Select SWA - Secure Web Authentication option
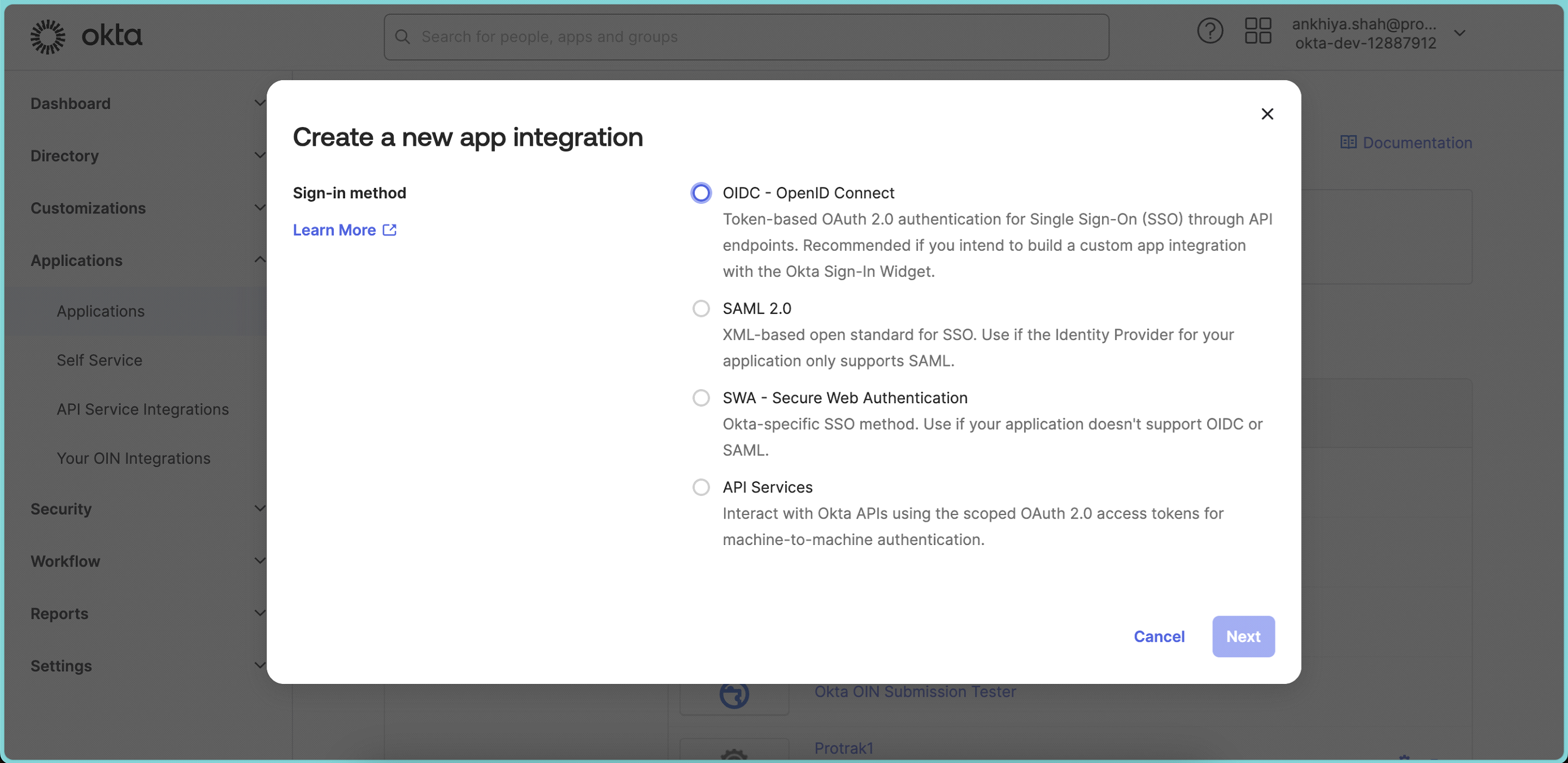 (x=700, y=398)
